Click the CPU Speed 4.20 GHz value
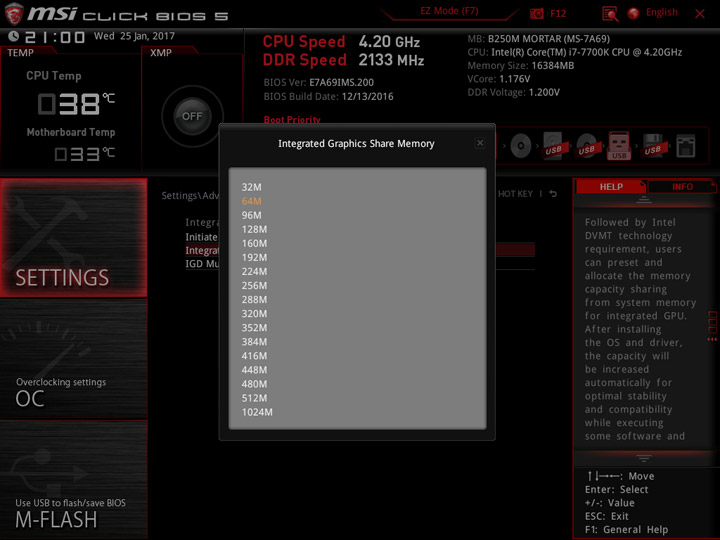This screenshot has width=720, height=540. point(389,42)
